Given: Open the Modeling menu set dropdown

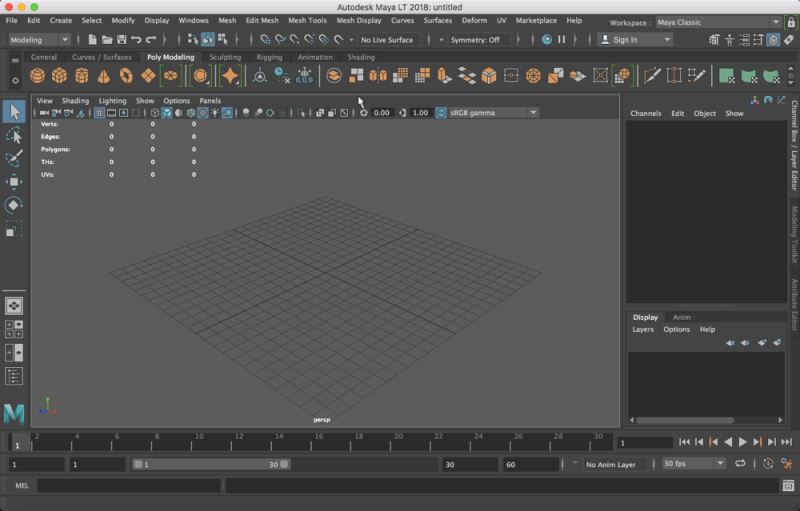Looking at the screenshot, I should [39, 39].
